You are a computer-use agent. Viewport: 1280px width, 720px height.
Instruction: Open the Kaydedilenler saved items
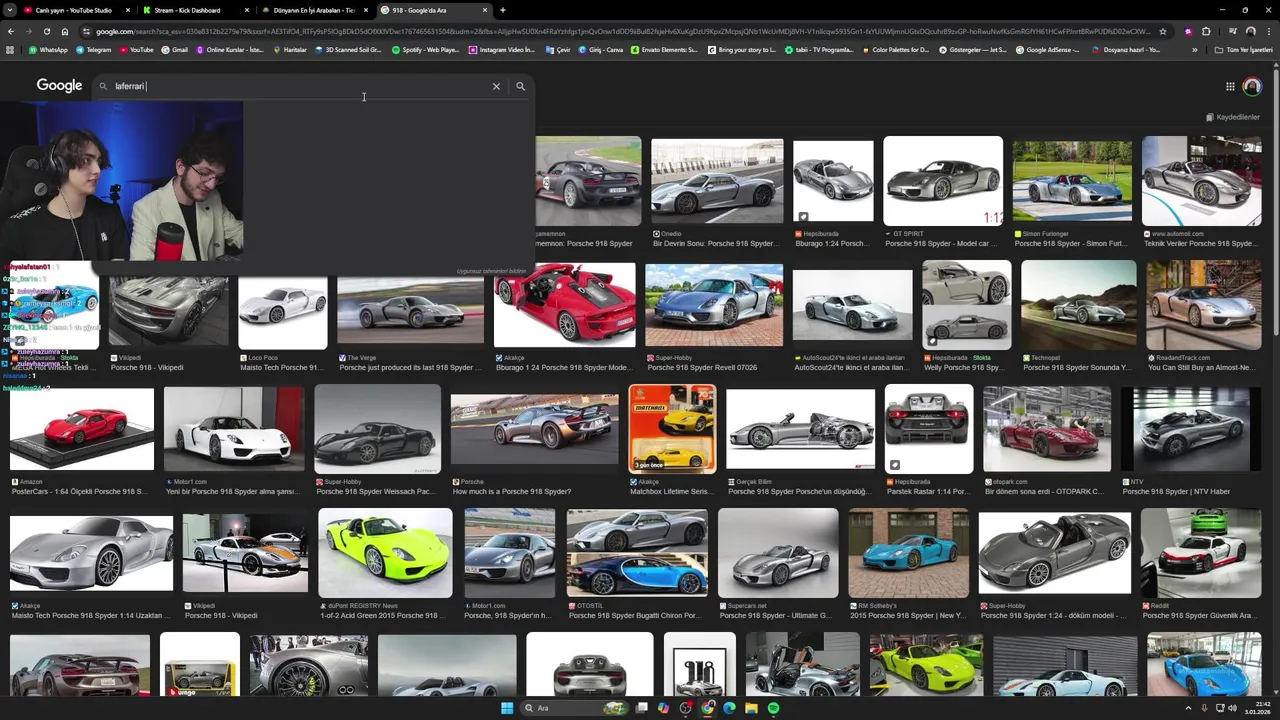(1231, 117)
